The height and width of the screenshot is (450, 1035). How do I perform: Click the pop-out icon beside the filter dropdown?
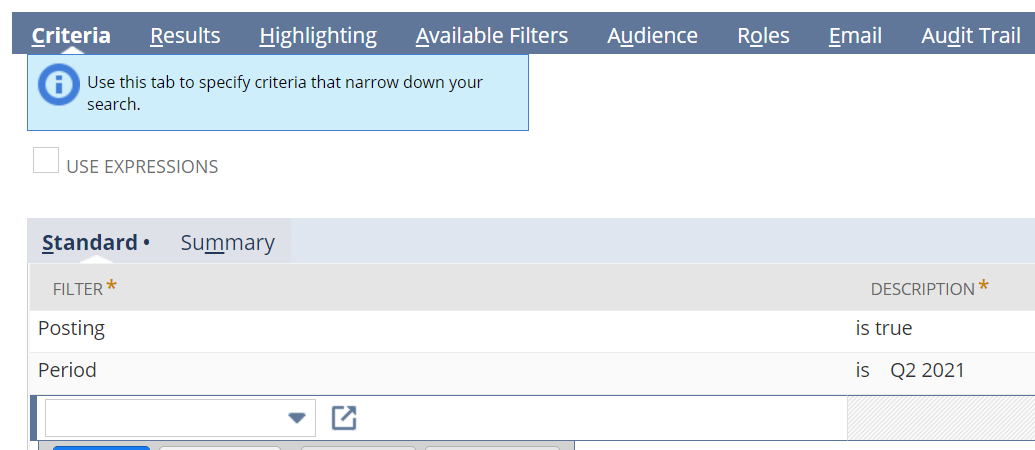coord(343,418)
